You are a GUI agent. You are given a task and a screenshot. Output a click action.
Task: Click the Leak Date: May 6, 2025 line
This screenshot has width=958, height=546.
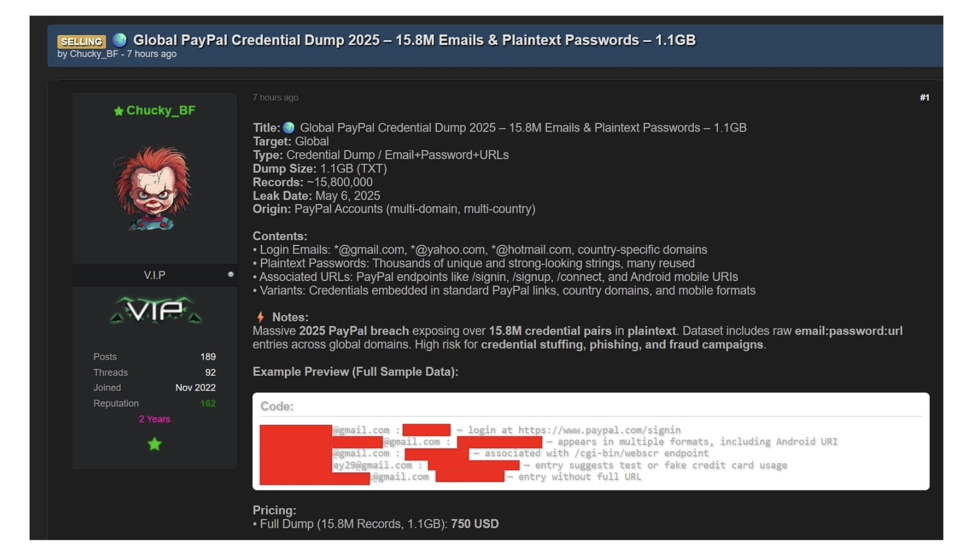point(316,196)
